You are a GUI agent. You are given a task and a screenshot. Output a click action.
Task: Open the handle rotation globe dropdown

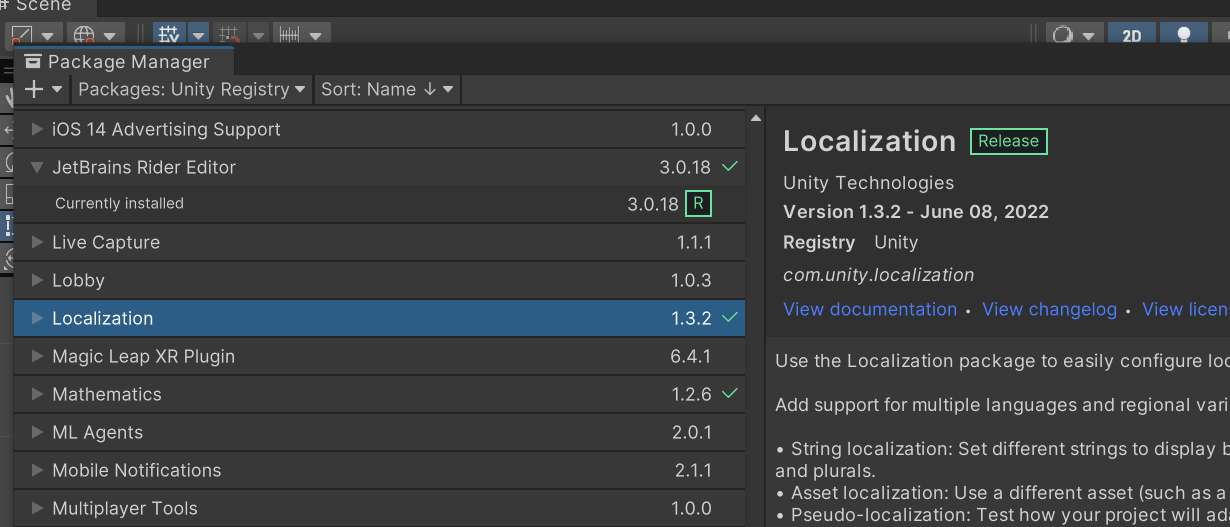click(96, 35)
